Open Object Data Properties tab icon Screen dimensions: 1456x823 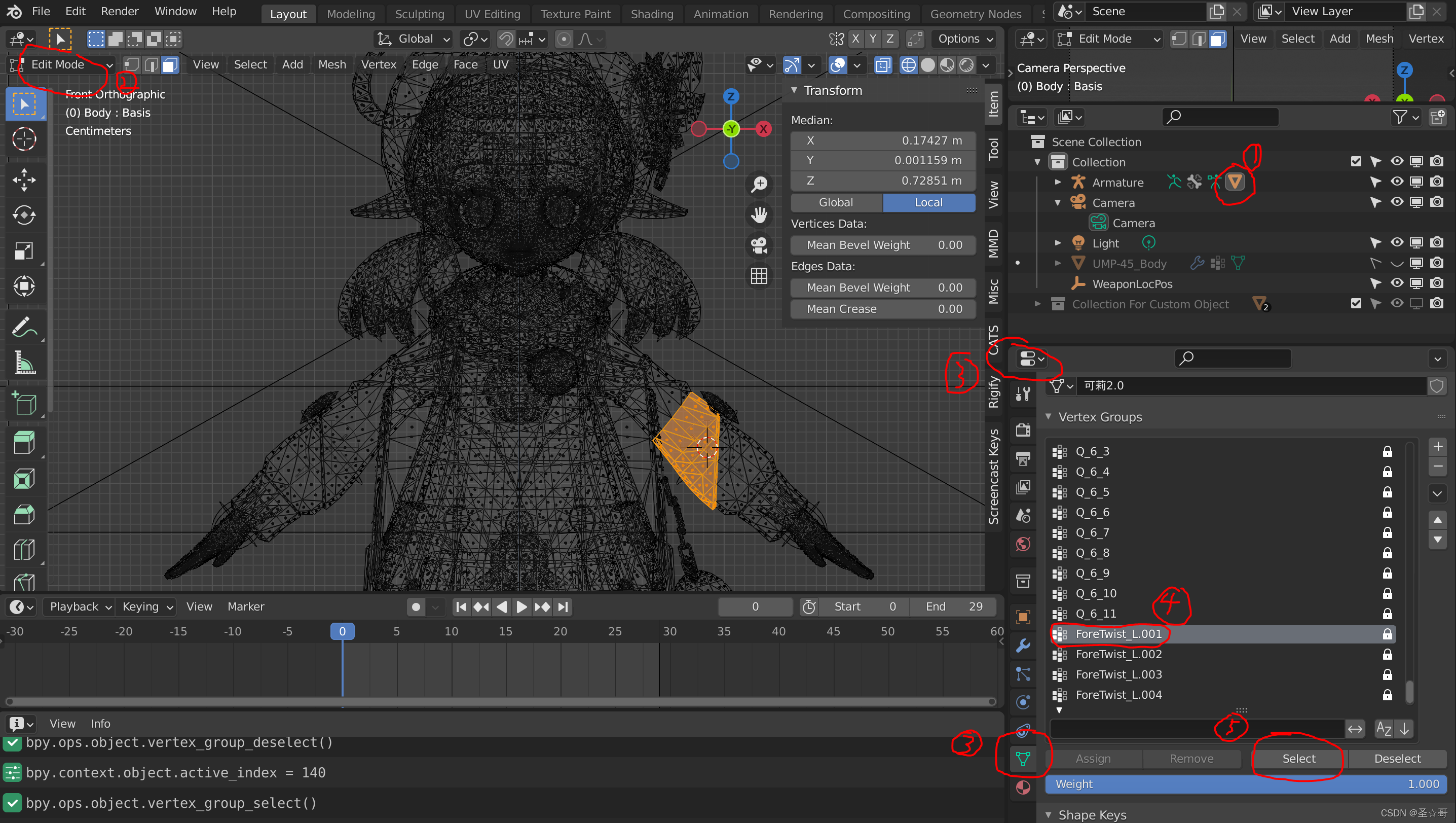(x=1023, y=759)
